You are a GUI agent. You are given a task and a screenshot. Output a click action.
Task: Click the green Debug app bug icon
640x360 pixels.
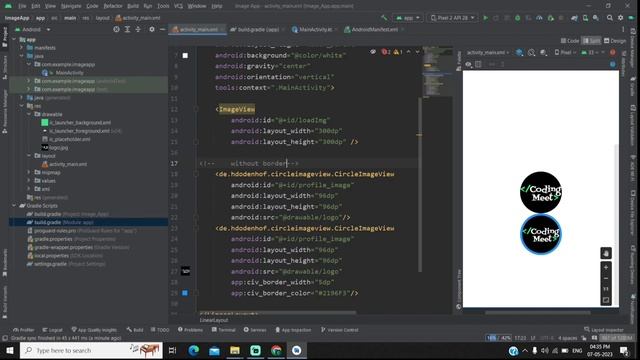[518, 18]
